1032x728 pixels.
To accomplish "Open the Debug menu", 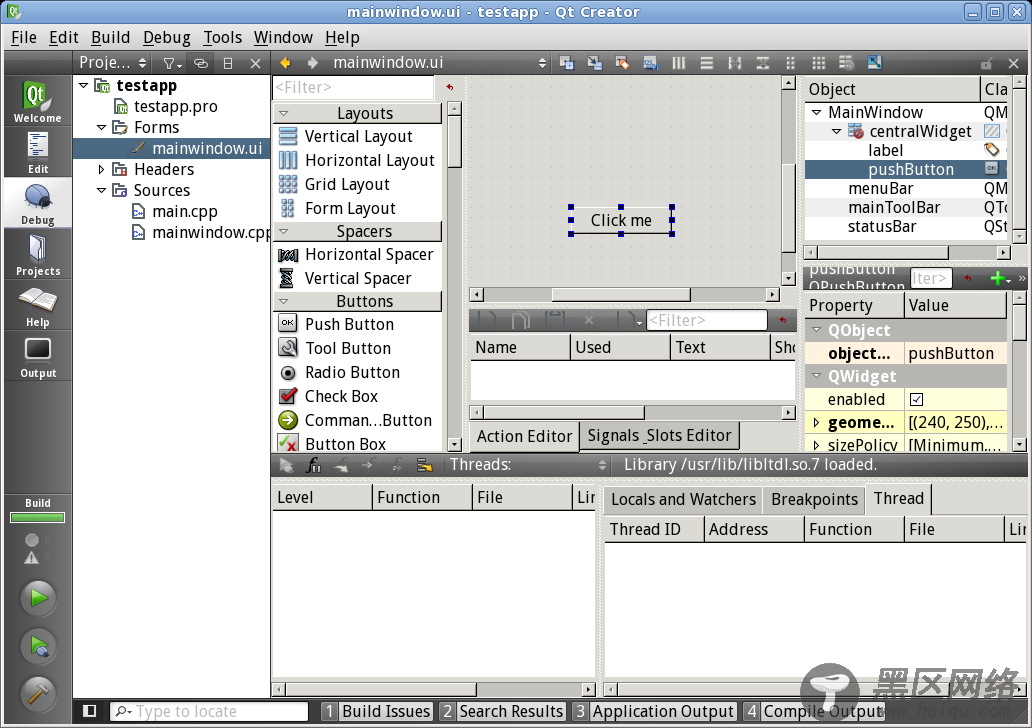I will click(x=167, y=38).
